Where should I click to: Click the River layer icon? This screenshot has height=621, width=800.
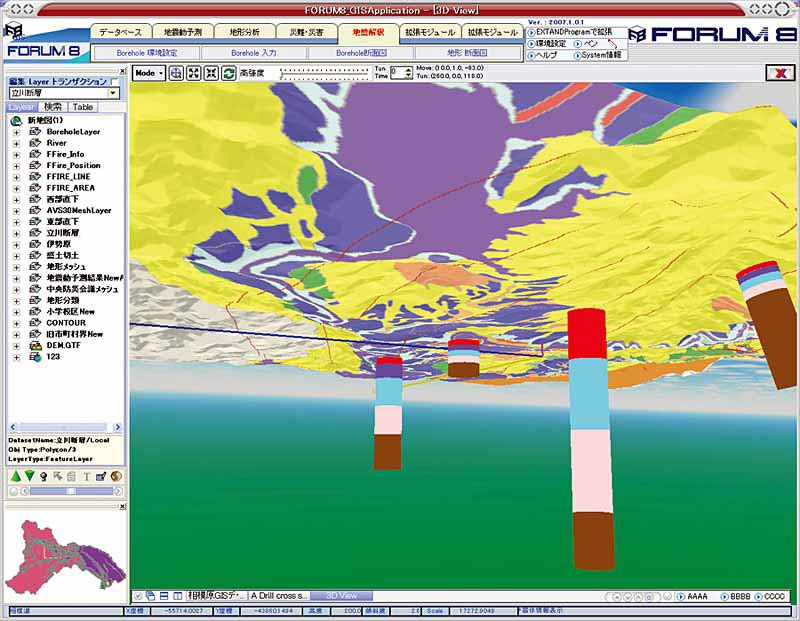click(35, 143)
